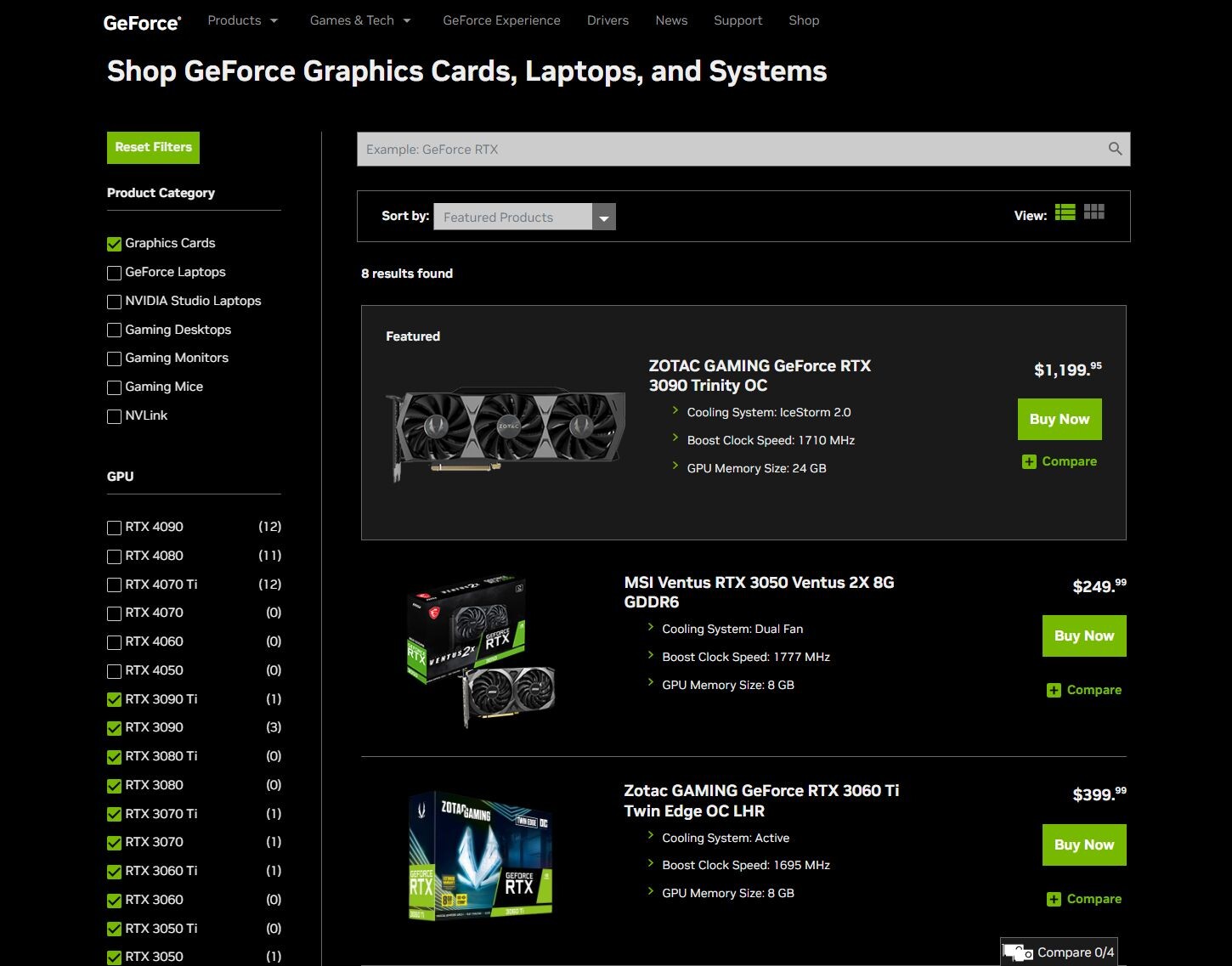This screenshot has height=966, width=1232.
Task: Go to the News section
Action: point(671,20)
